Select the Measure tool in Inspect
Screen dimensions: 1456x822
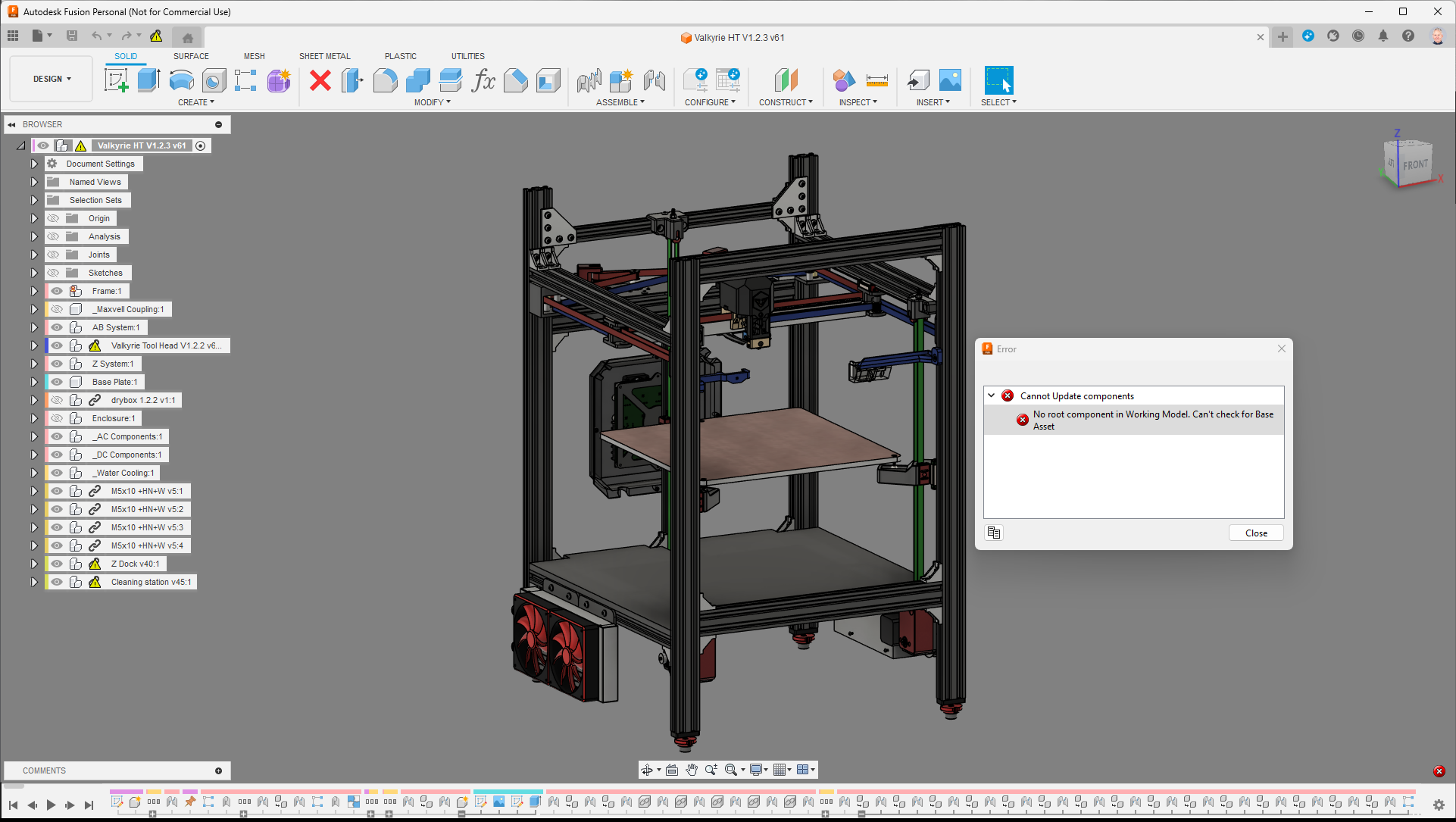[x=876, y=80]
